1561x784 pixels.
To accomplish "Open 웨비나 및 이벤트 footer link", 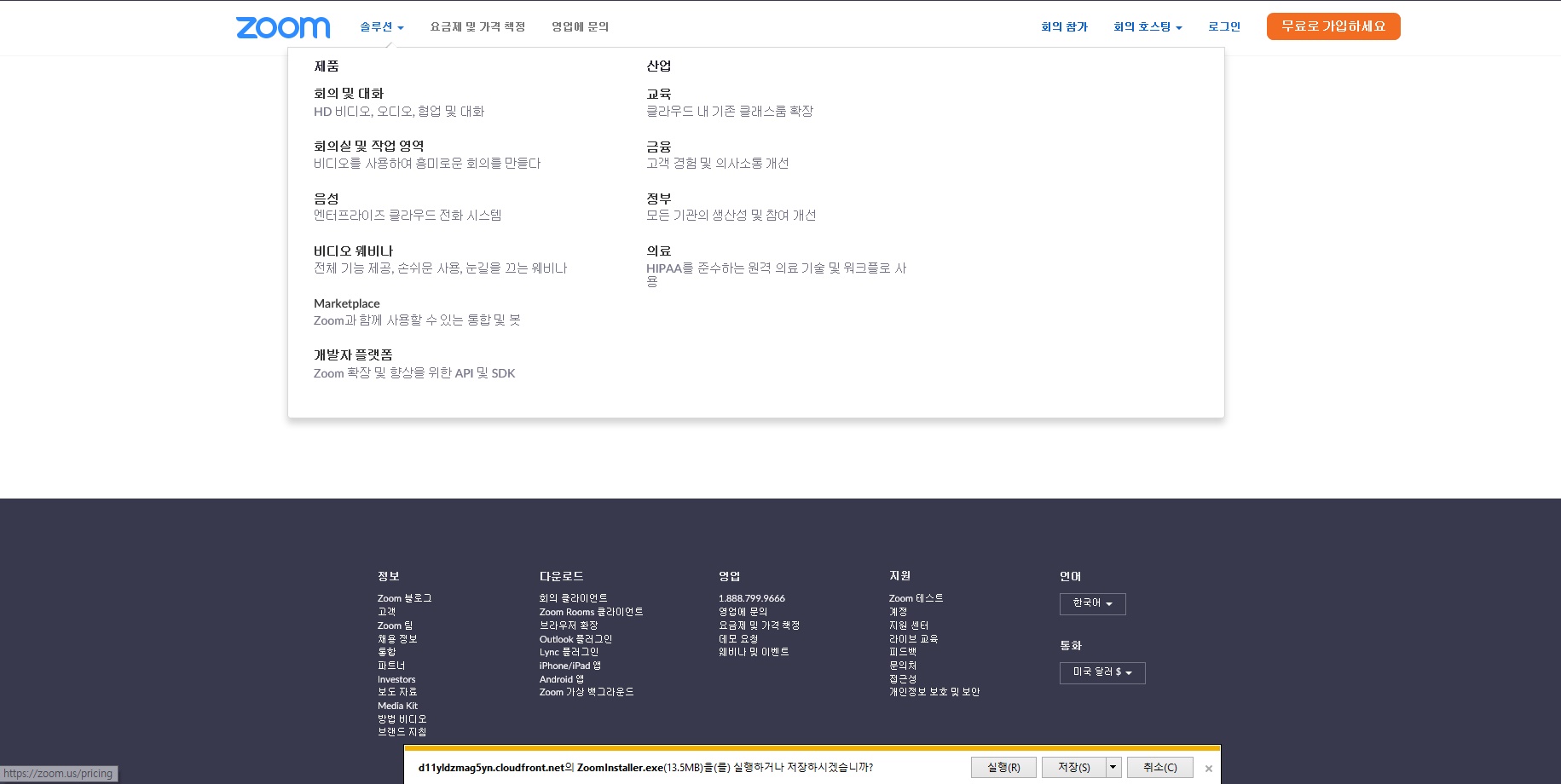I will tap(754, 652).
